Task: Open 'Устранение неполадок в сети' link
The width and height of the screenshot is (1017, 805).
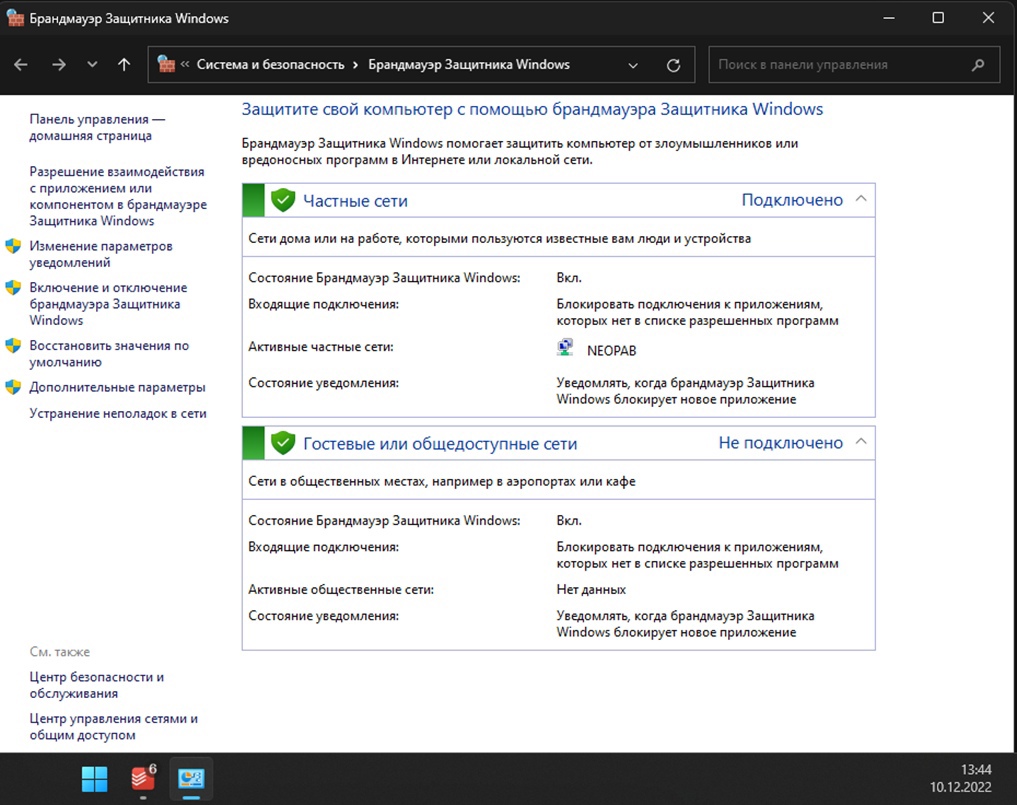Action: (118, 413)
